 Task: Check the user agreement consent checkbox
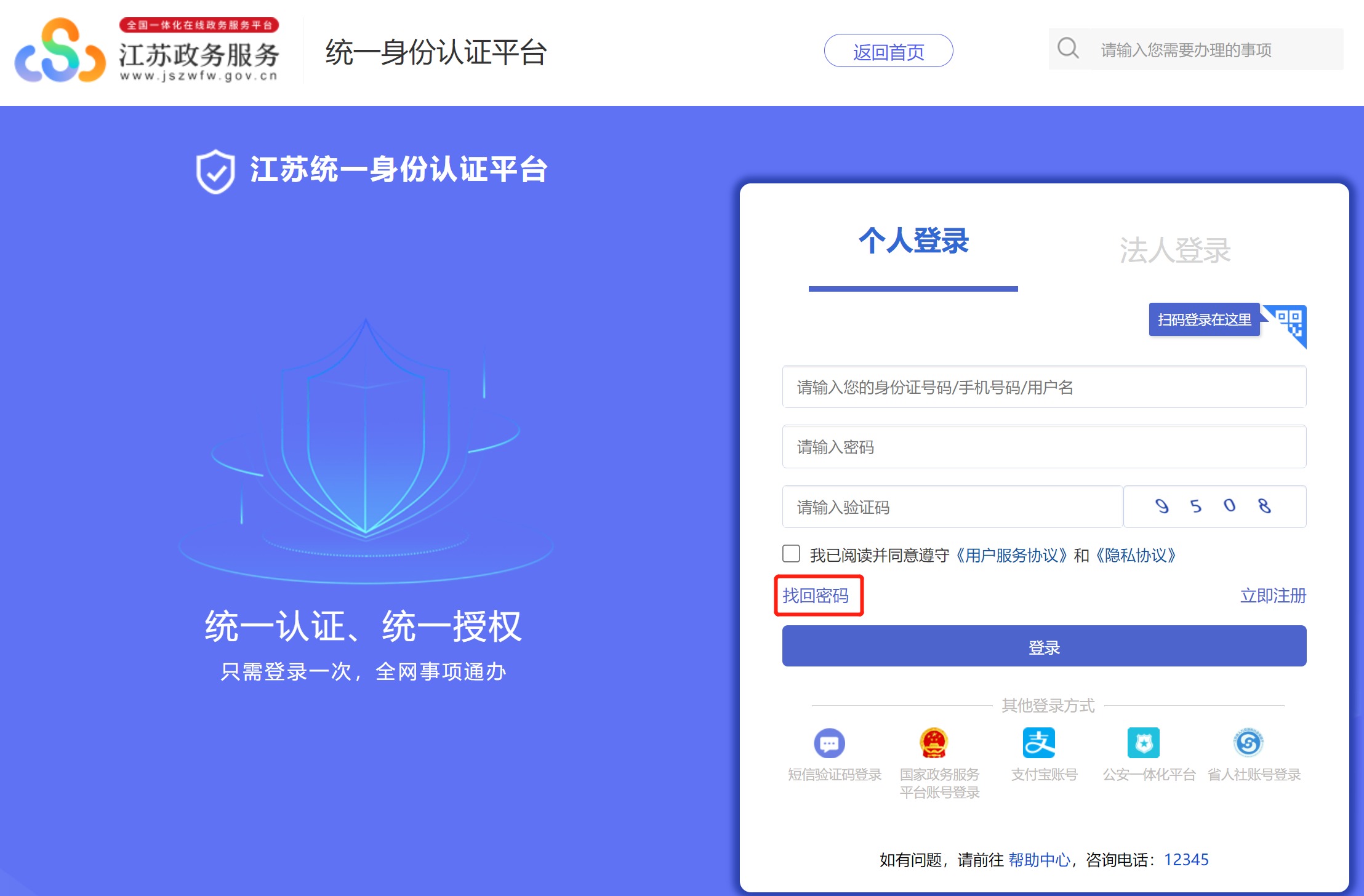[x=791, y=554]
